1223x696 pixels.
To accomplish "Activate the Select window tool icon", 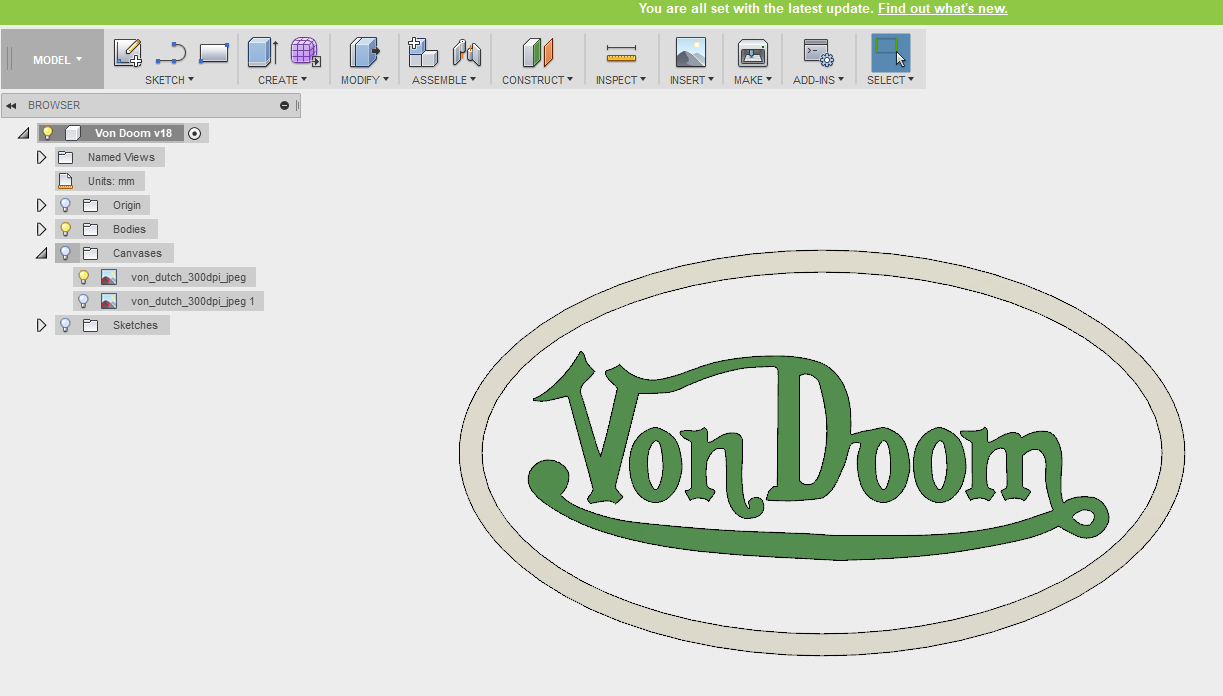I will [x=890, y=52].
